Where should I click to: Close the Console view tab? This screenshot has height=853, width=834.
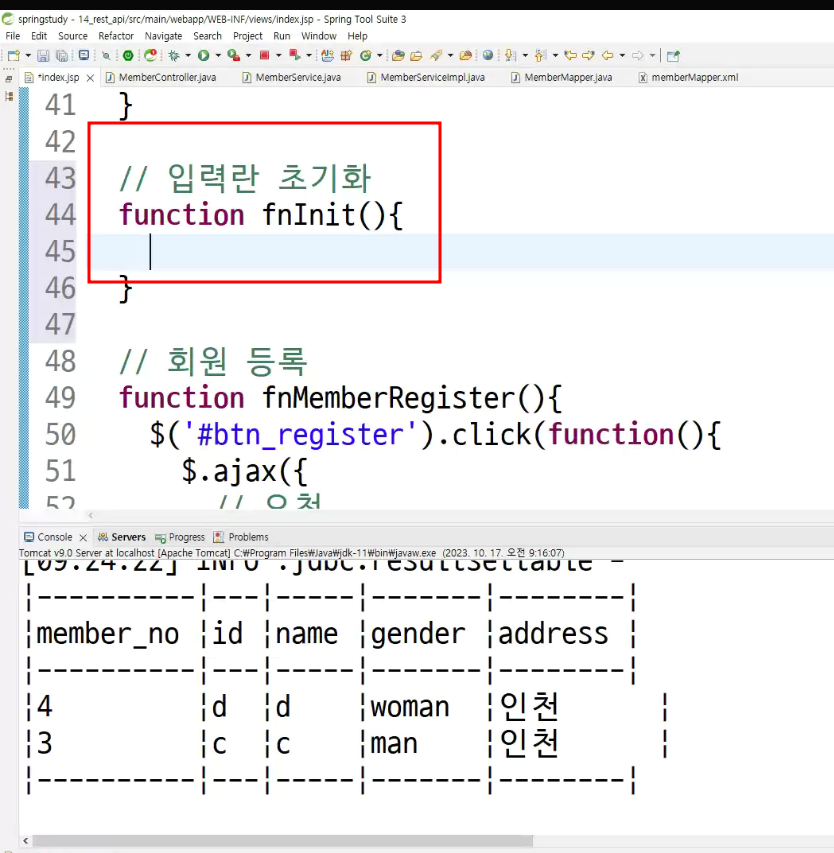pyautogui.click(x=83, y=537)
